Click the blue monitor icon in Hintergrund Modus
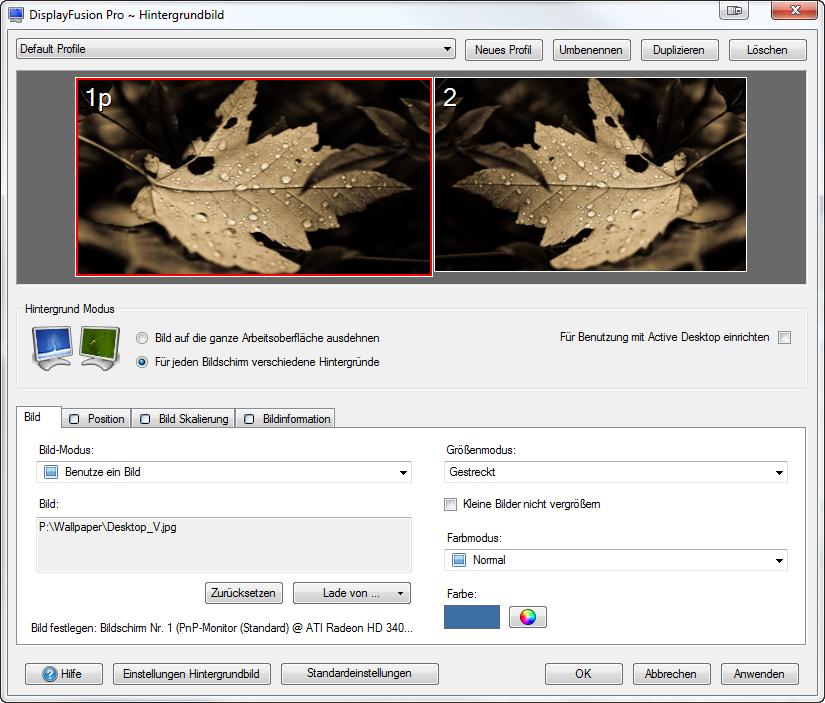 click(52, 348)
